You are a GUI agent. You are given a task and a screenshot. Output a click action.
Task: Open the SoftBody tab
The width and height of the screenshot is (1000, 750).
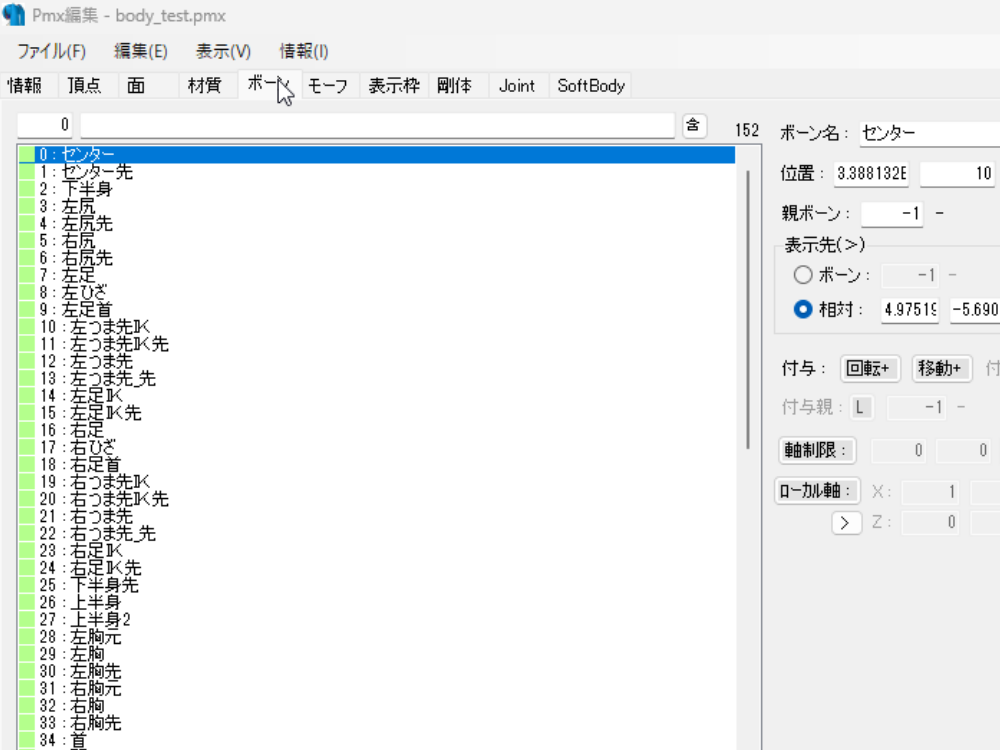591,86
